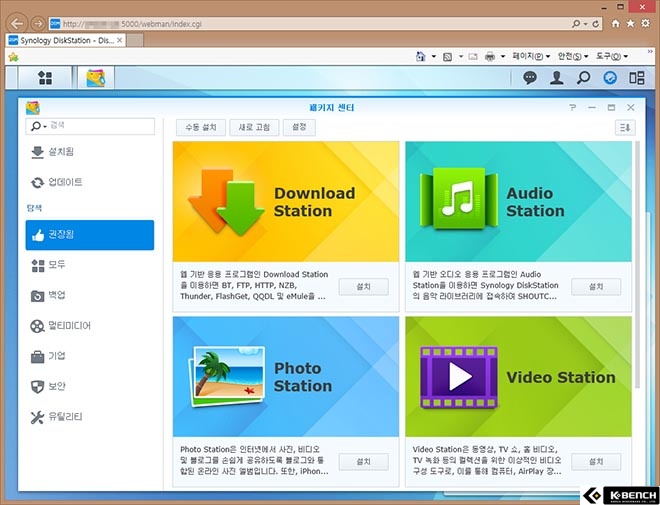Click the browser address bar URL
This screenshot has width=660, height=505.
click(x=132, y=24)
